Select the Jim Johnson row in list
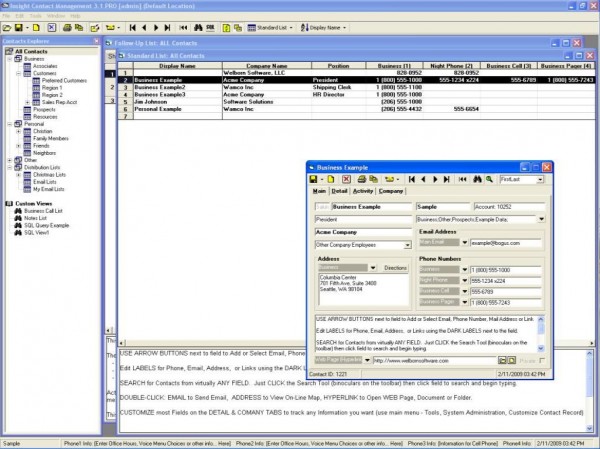Image resolution: width=600 pixels, height=449 pixels. click(151, 101)
